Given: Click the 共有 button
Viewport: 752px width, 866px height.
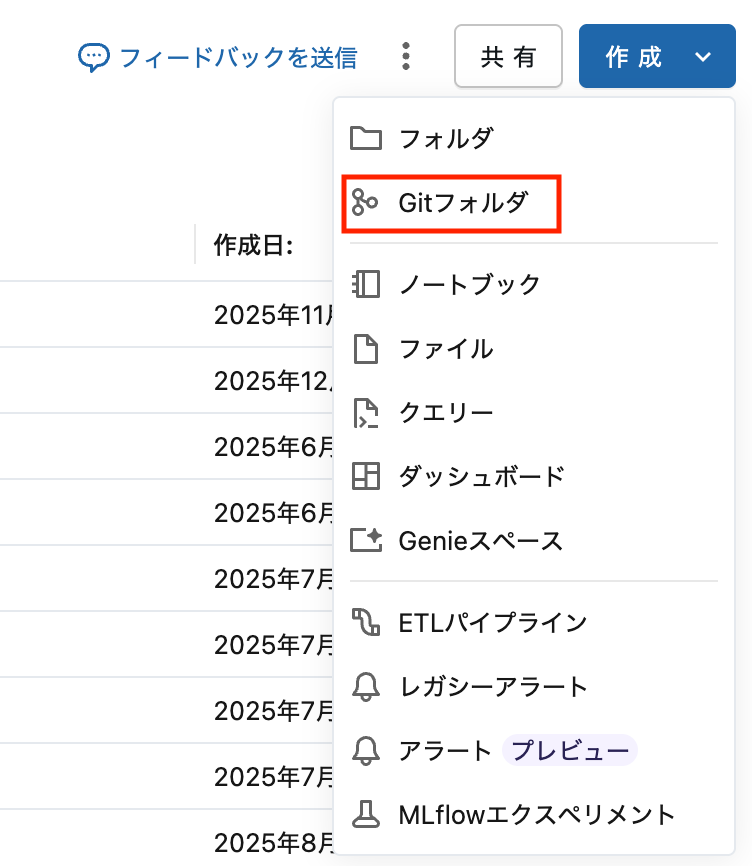Looking at the screenshot, I should click(508, 57).
